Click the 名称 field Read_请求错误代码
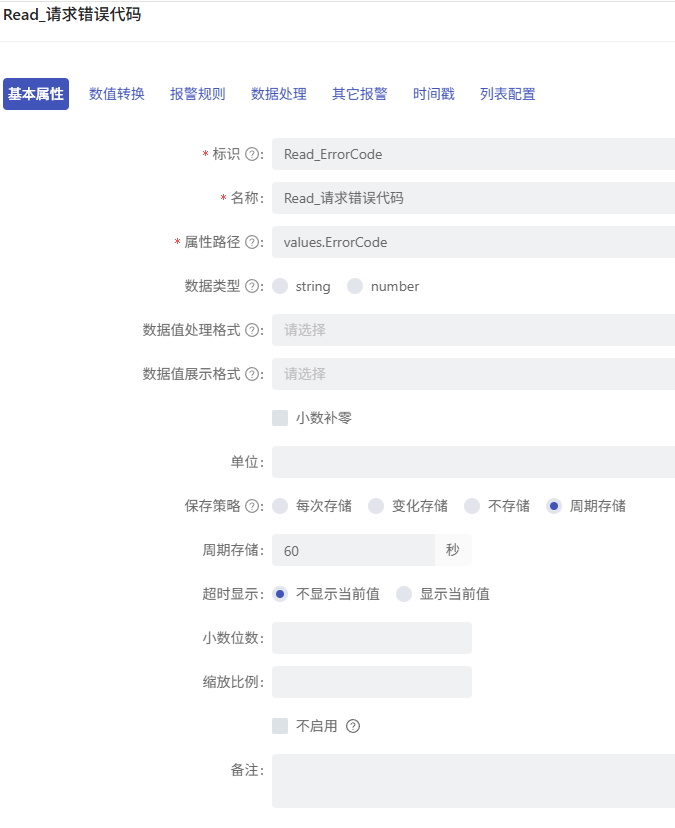The image size is (675, 828). click(x=473, y=198)
